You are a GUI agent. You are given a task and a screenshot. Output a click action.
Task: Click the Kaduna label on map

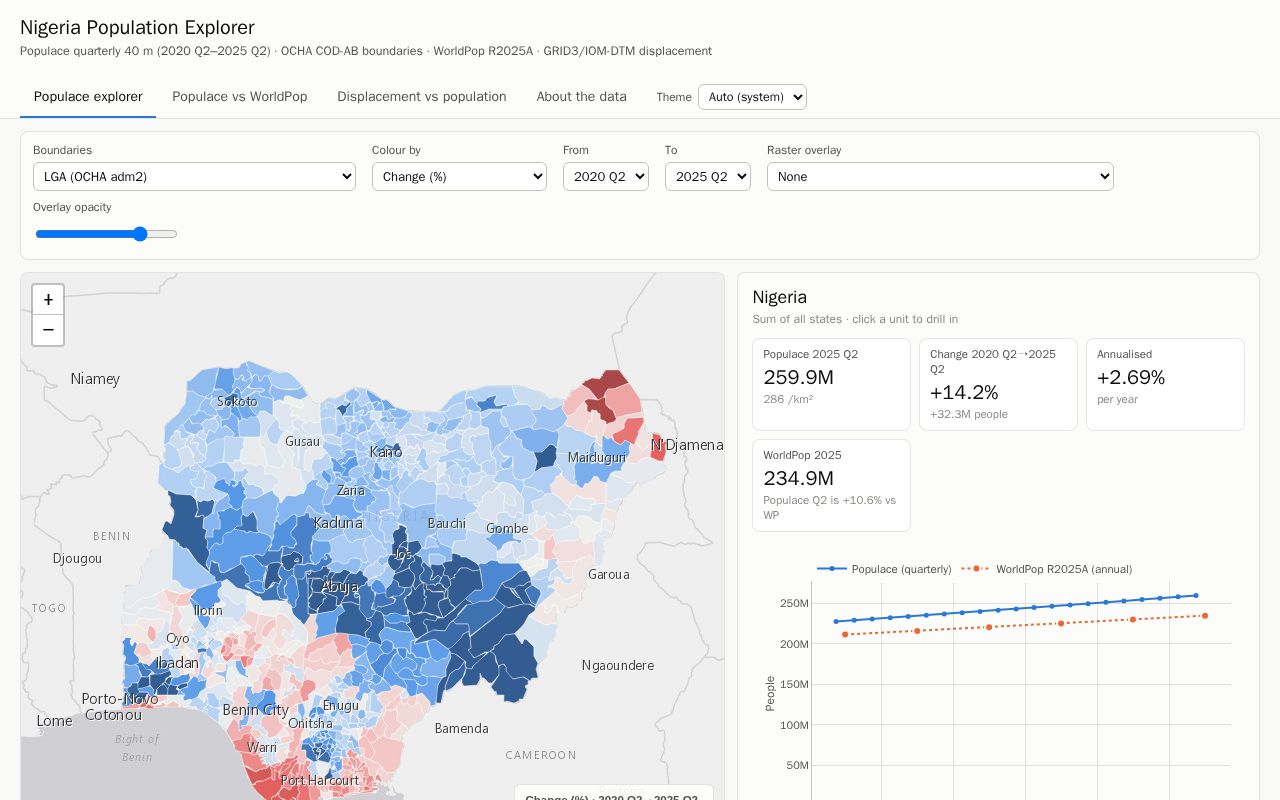pos(338,523)
